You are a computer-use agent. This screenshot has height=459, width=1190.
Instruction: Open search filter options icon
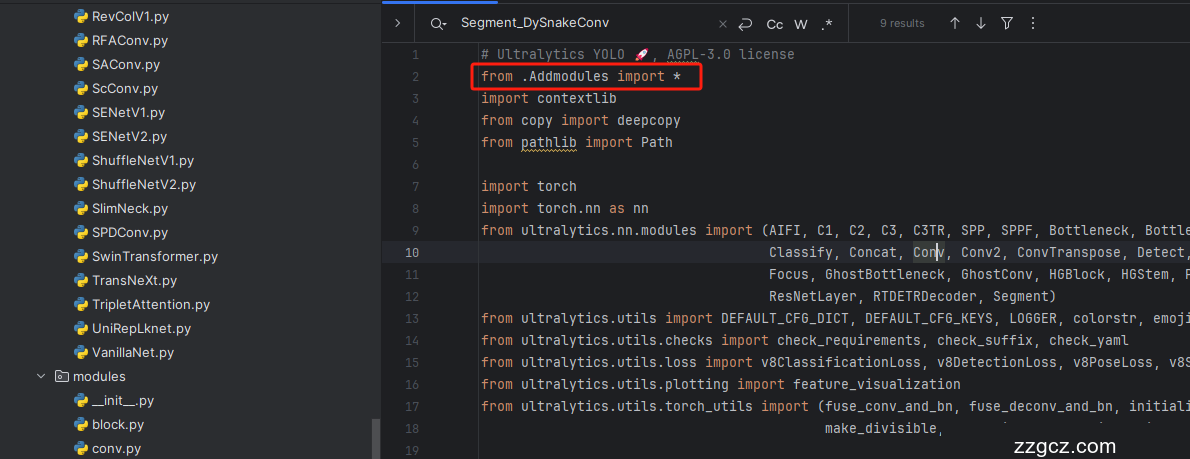point(1007,23)
